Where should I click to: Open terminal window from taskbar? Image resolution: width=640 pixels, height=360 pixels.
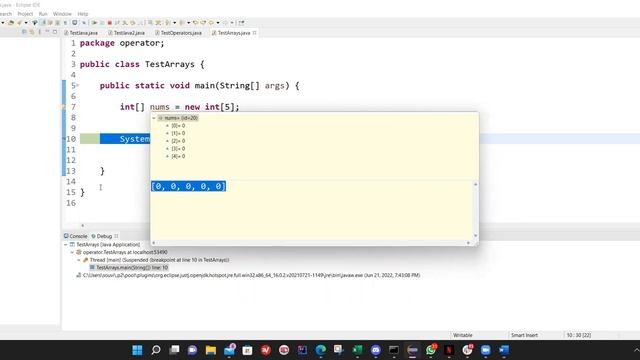pos(394,350)
